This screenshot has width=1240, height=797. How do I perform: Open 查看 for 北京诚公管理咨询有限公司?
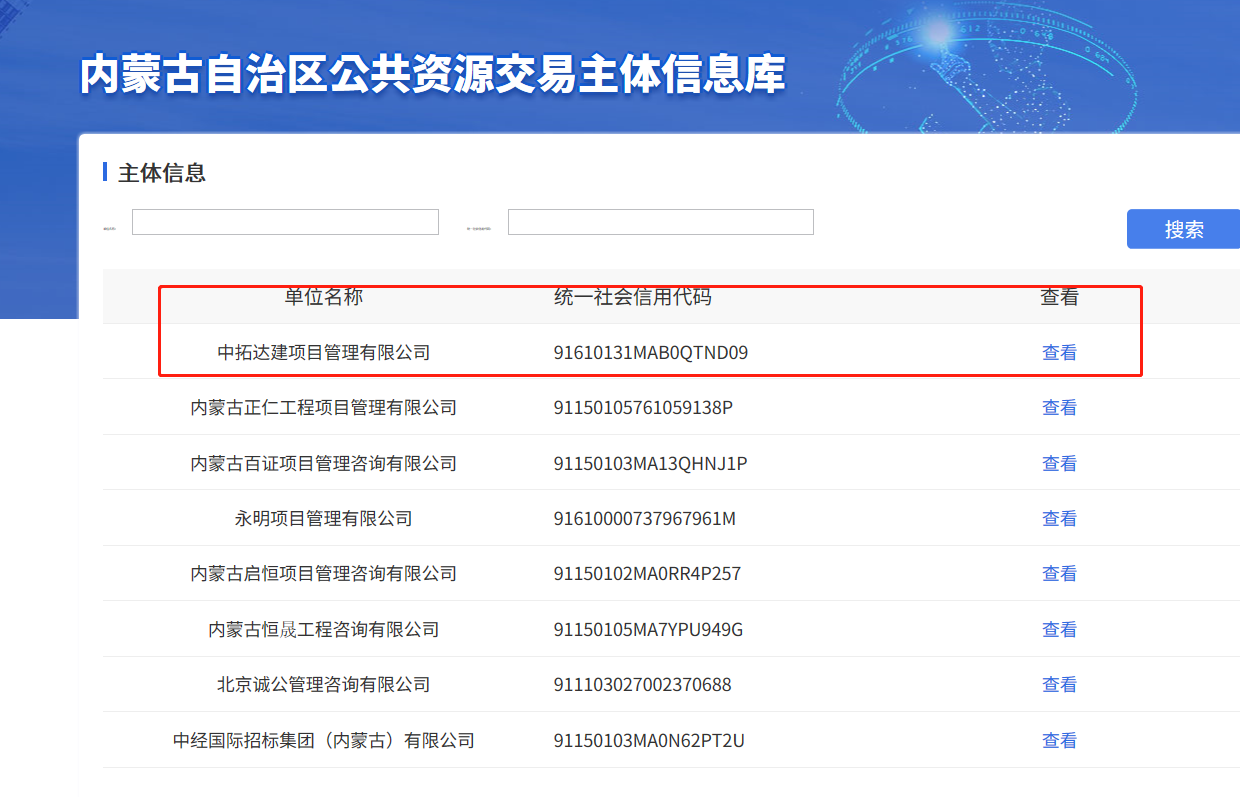pos(1059,684)
